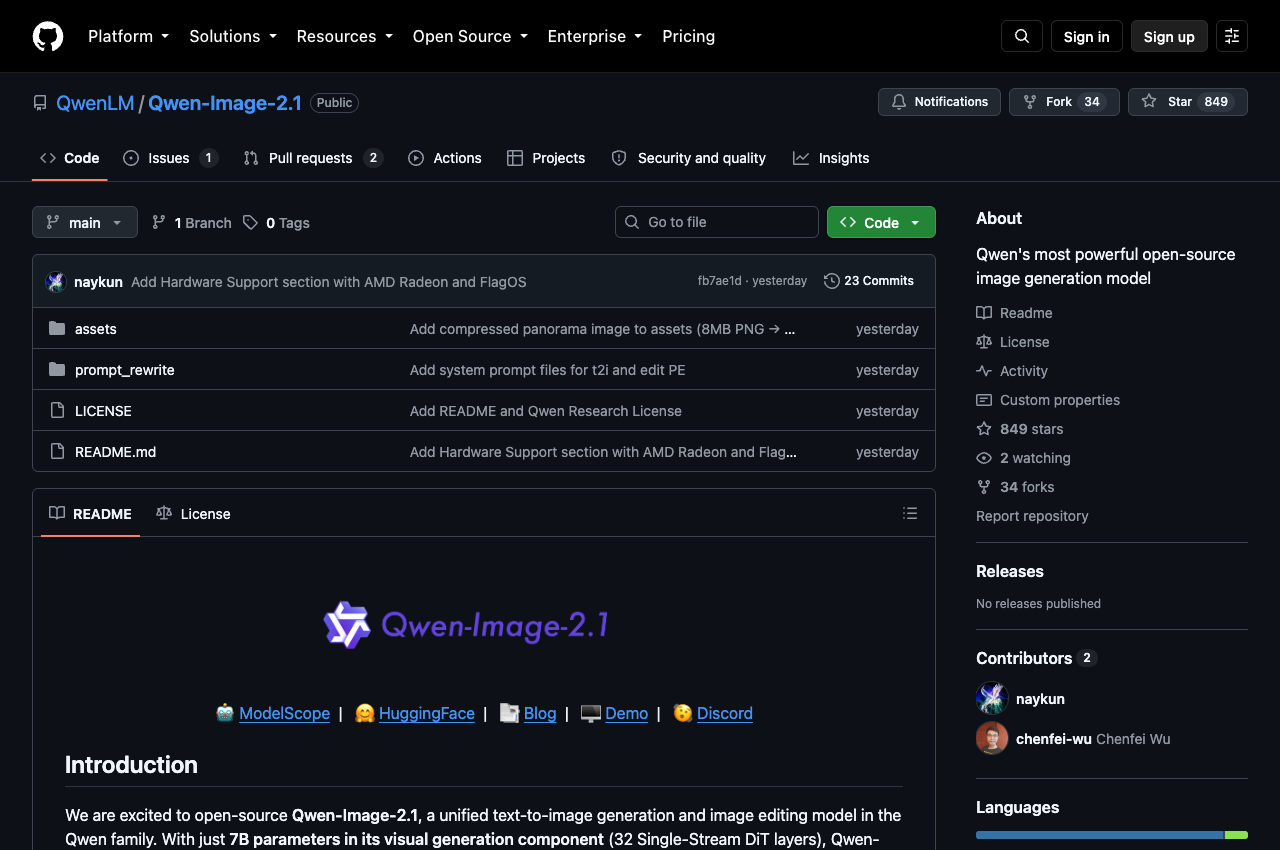View 849 stars link
The height and width of the screenshot is (850, 1280).
click(x=1020, y=429)
